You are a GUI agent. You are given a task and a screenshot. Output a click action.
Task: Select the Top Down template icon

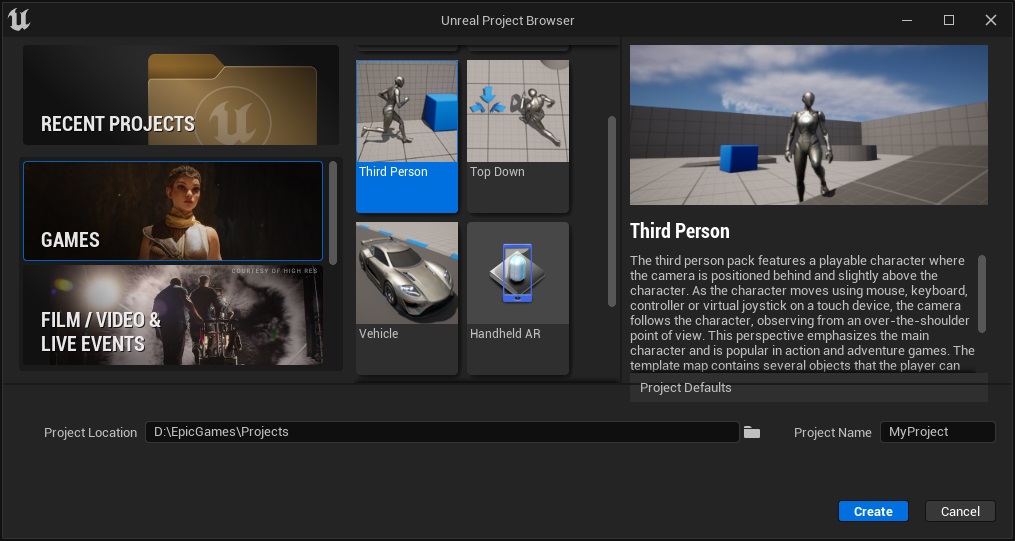[x=518, y=112]
